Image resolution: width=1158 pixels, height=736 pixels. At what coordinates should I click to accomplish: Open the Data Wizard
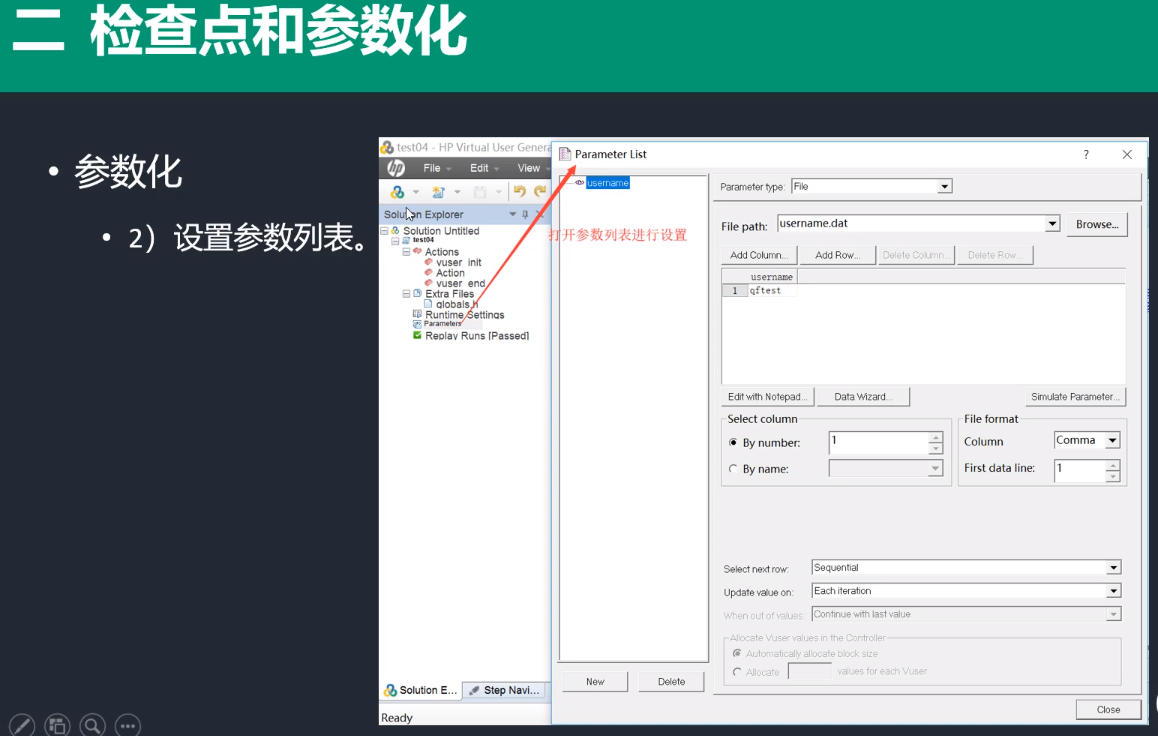pos(863,396)
